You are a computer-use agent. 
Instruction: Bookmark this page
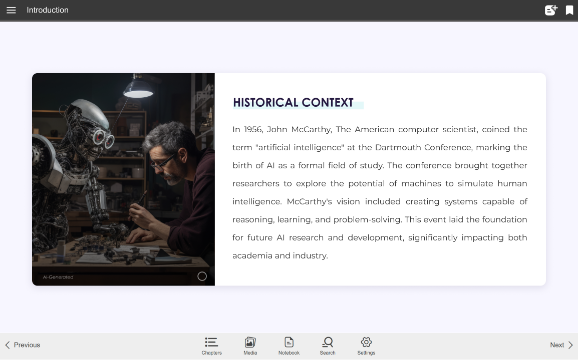[x=569, y=10]
